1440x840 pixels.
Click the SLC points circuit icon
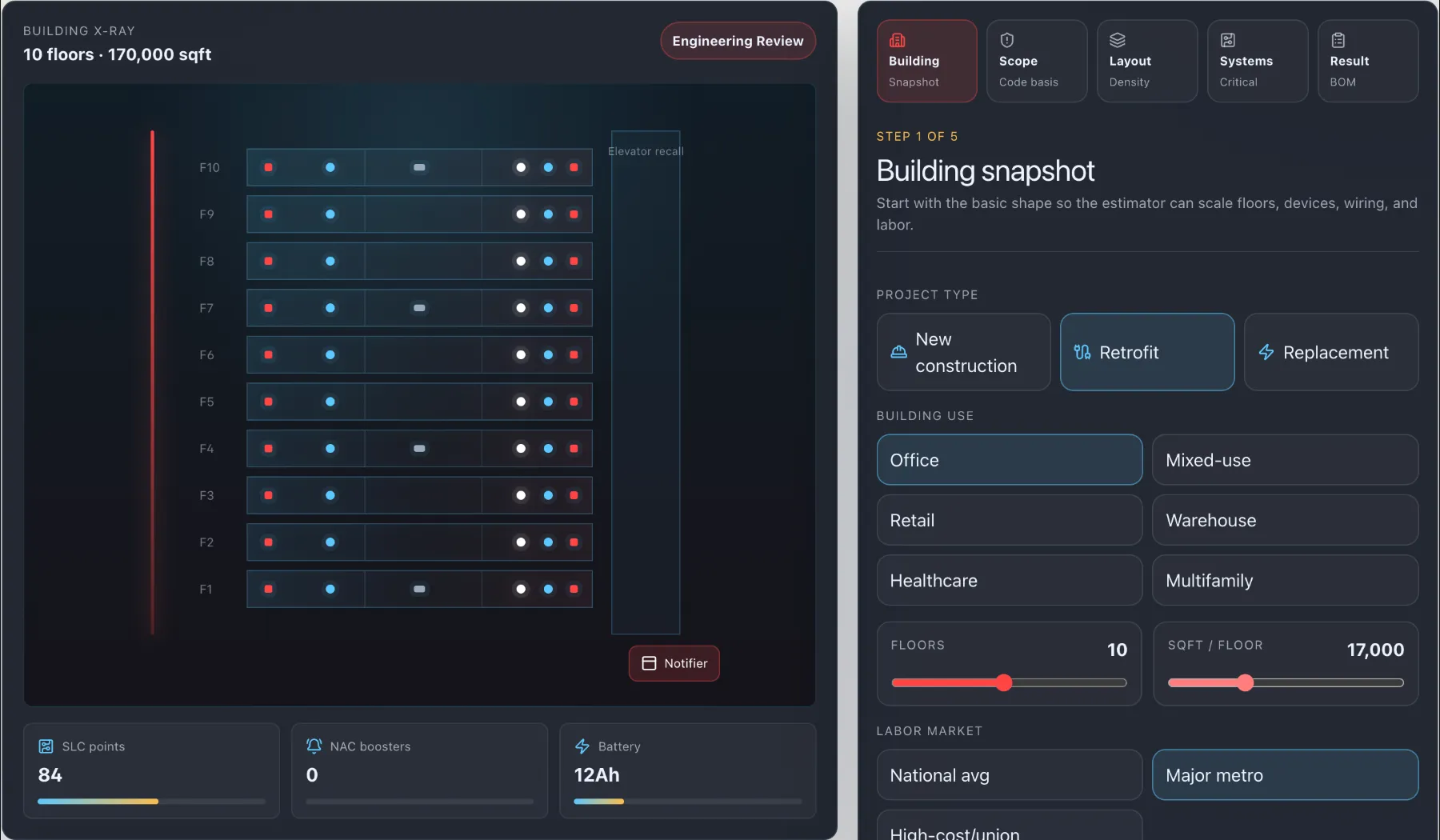pyautogui.click(x=46, y=746)
